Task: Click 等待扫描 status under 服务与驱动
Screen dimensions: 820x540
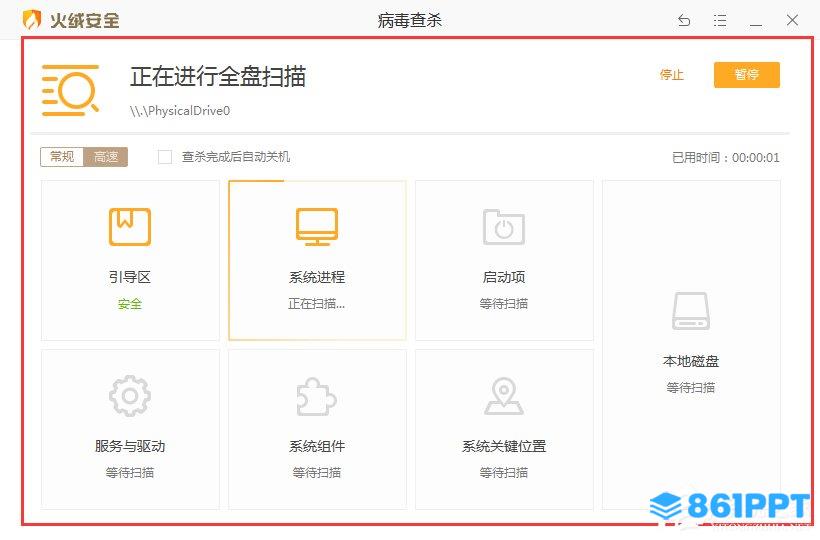Action: (x=130, y=473)
